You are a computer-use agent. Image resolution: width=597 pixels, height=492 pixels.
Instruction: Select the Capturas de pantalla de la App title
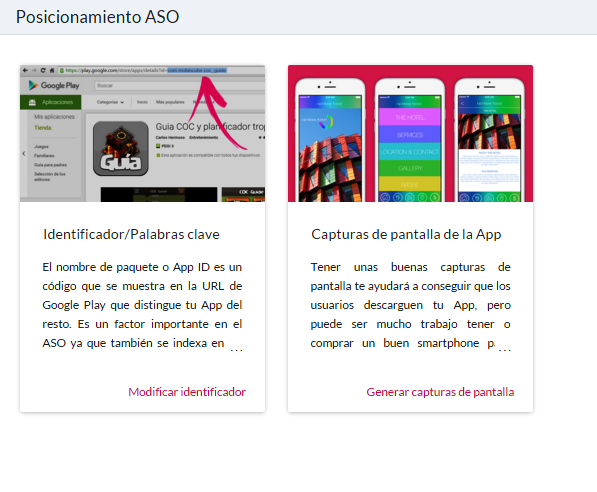click(x=406, y=234)
